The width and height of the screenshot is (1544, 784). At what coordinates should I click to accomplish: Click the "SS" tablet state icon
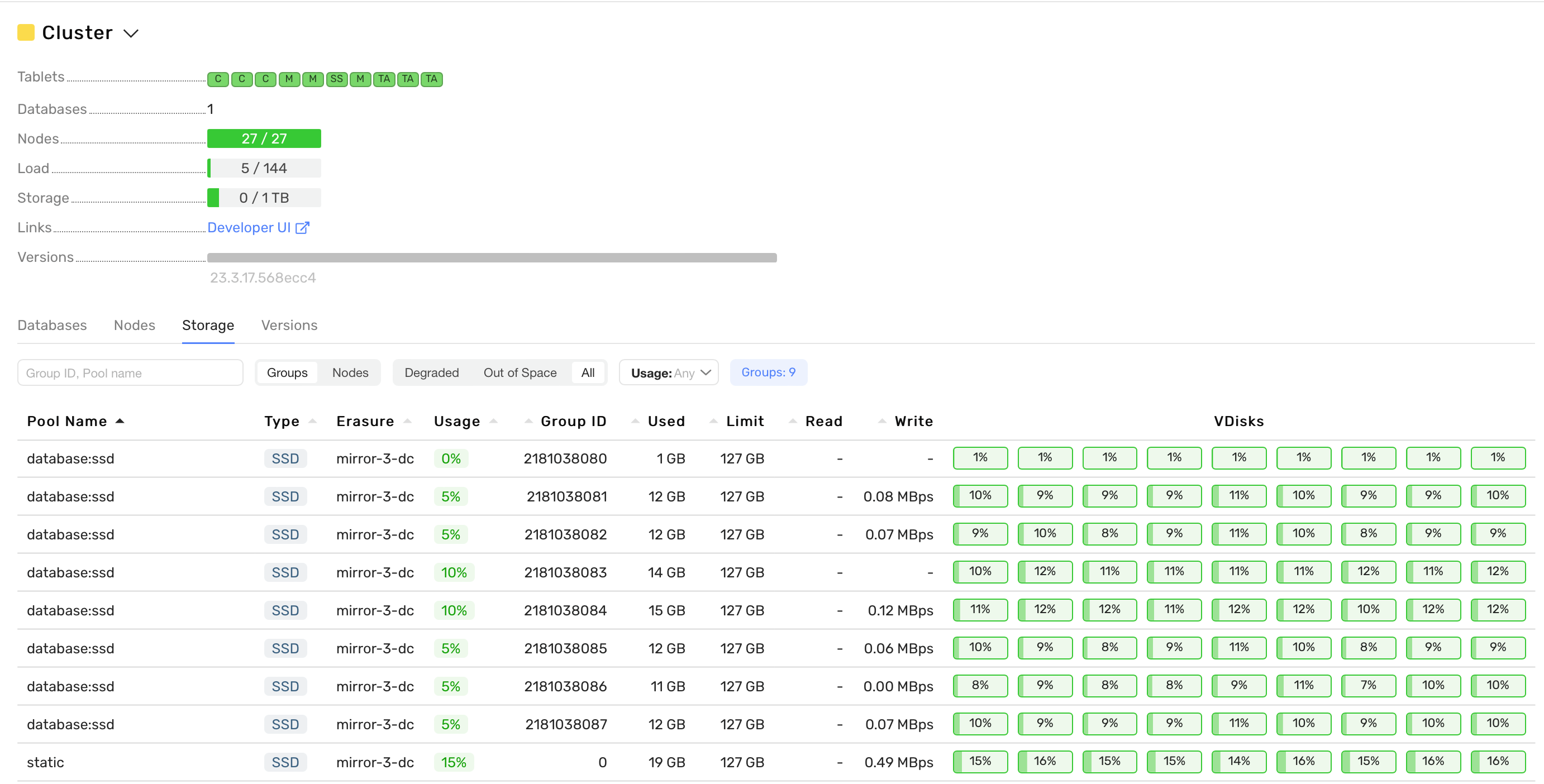[x=336, y=79]
